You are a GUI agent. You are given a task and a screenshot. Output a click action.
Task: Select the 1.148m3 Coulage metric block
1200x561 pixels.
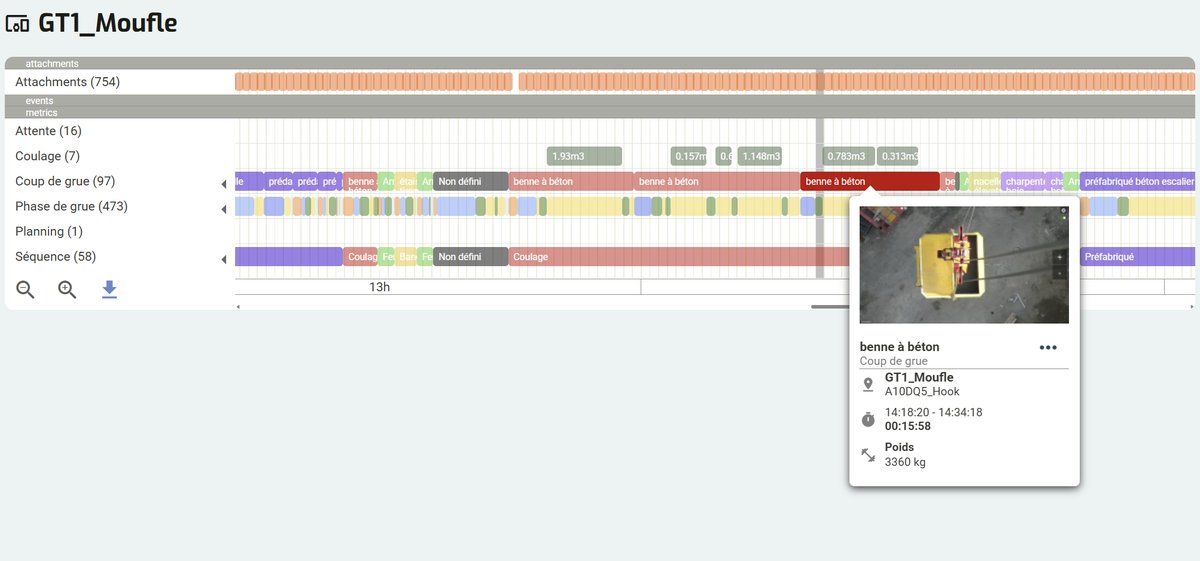pos(760,156)
